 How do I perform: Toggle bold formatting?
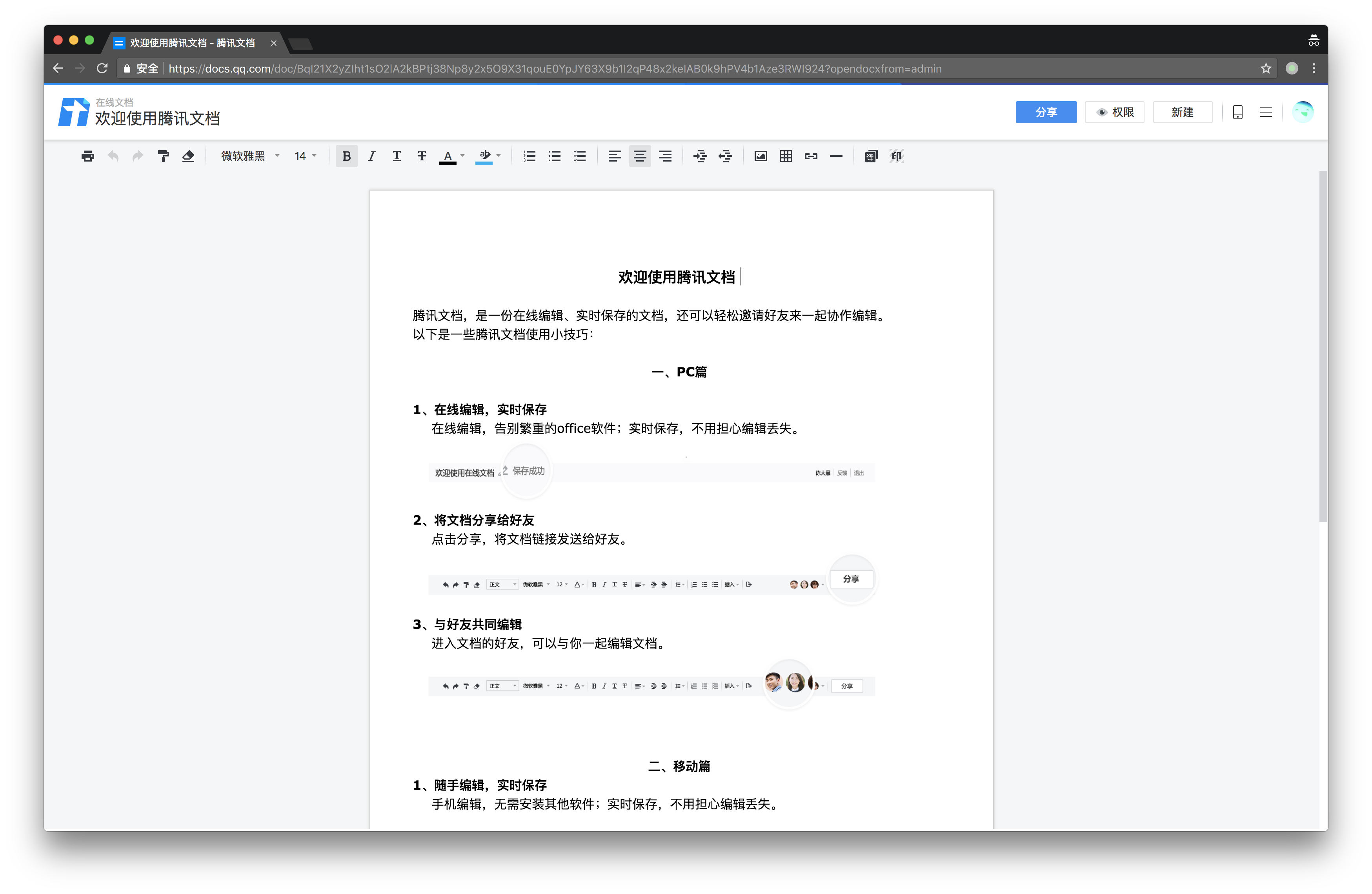[346, 156]
